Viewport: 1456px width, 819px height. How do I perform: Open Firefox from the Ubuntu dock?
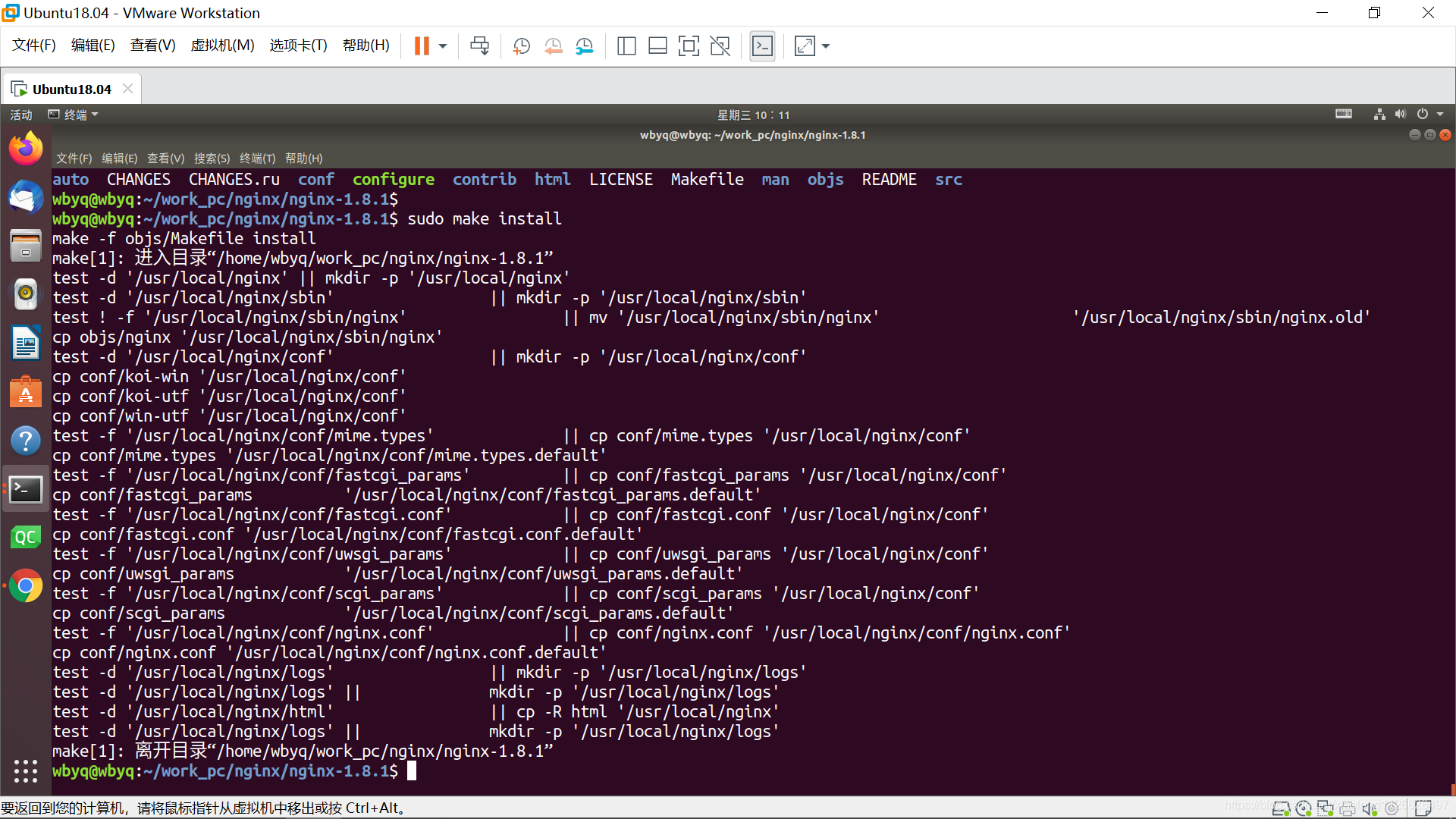pos(26,149)
